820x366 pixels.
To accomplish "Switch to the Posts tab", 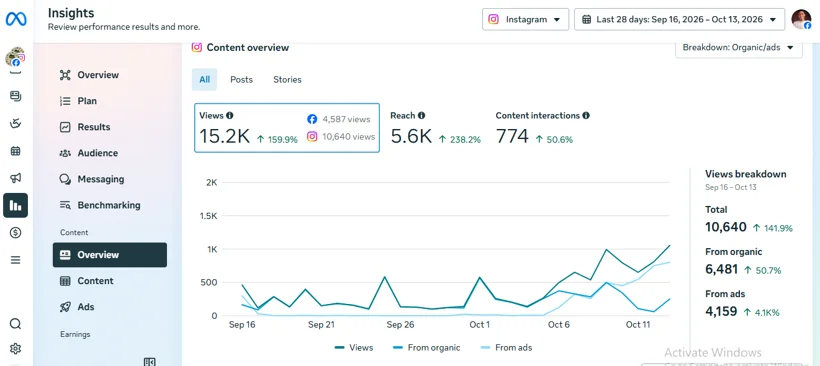I will [242, 79].
